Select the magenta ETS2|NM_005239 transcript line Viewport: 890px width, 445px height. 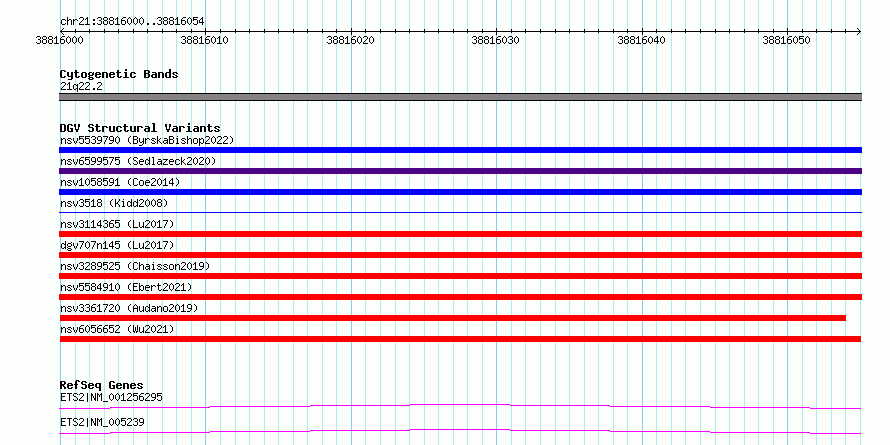pos(460,431)
